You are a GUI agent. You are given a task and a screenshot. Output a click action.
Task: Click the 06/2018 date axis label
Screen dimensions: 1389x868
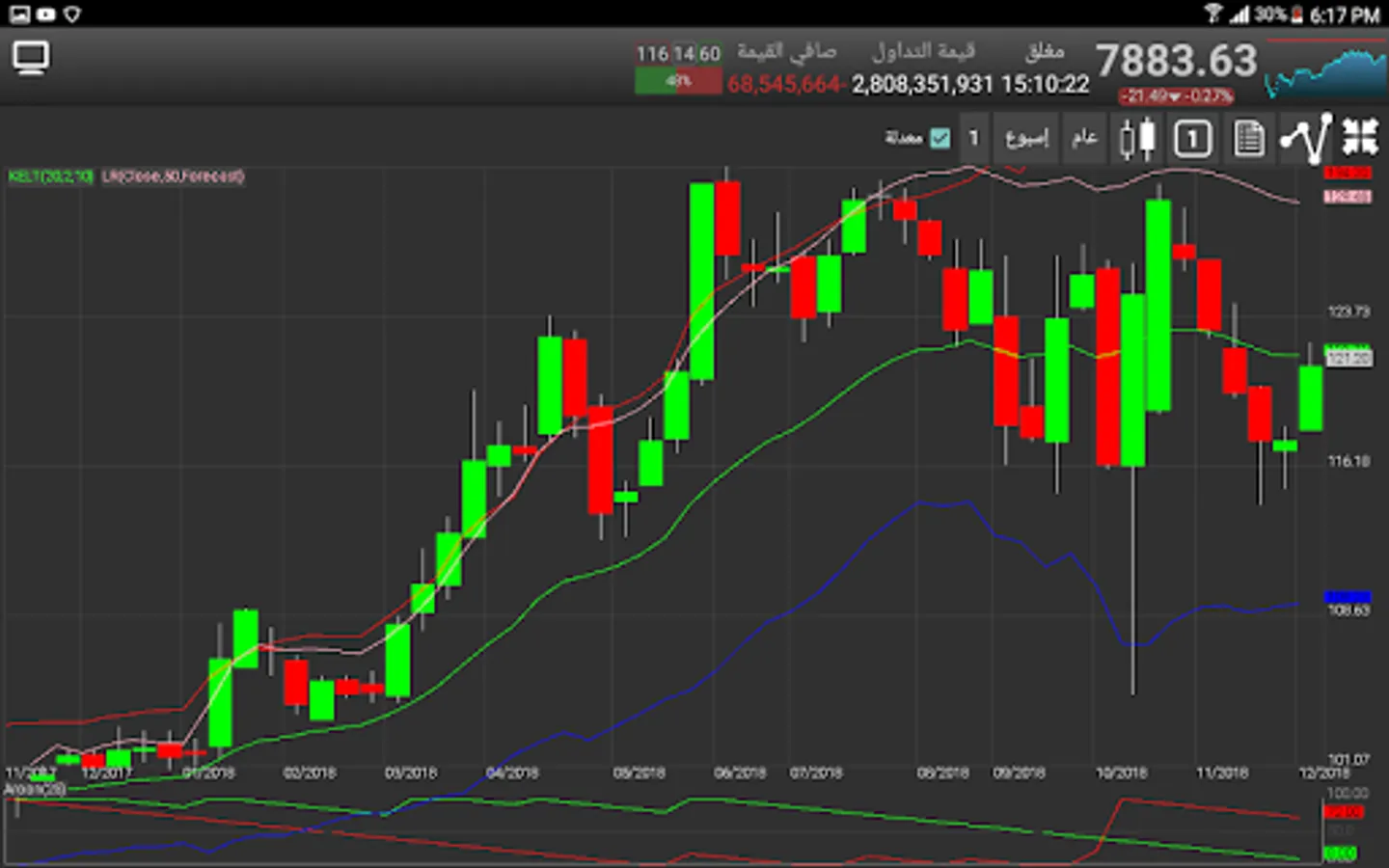740,773
